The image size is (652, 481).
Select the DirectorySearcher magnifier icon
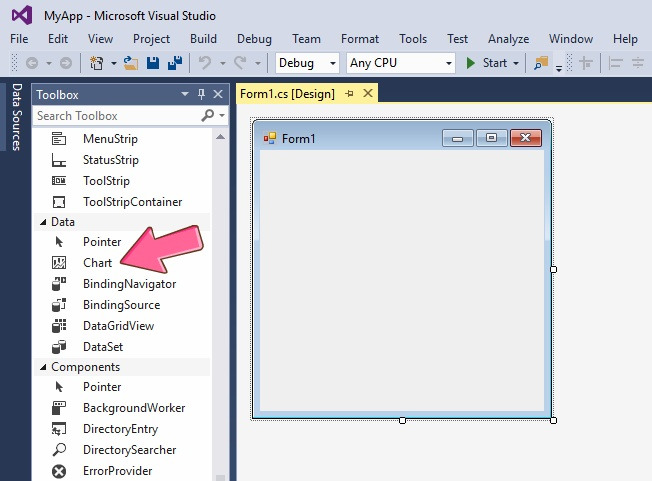click(59, 450)
